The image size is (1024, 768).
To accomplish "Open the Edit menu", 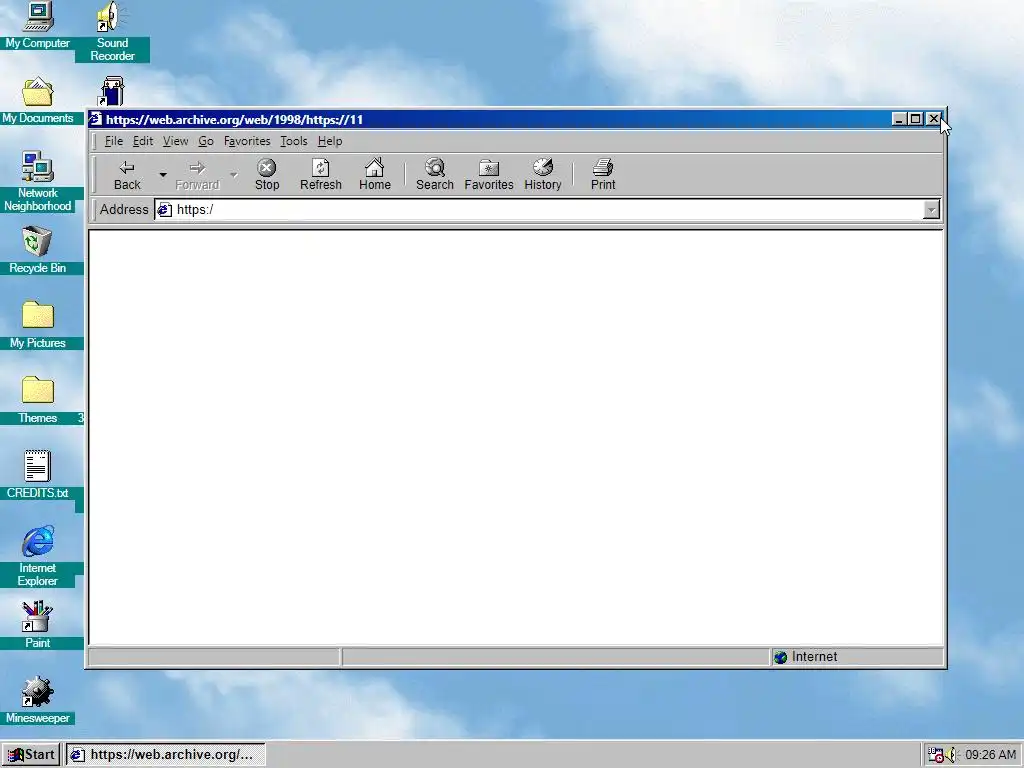I will 142,141.
